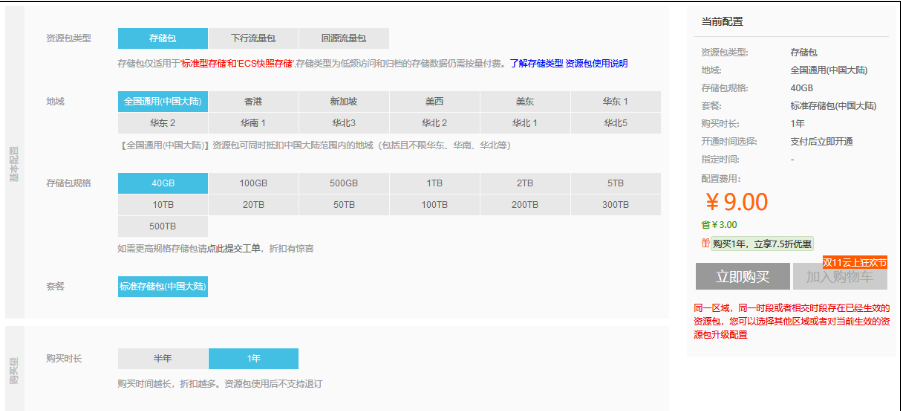Set purchase duration to 1年
The height and width of the screenshot is (411, 901).
(253, 358)
